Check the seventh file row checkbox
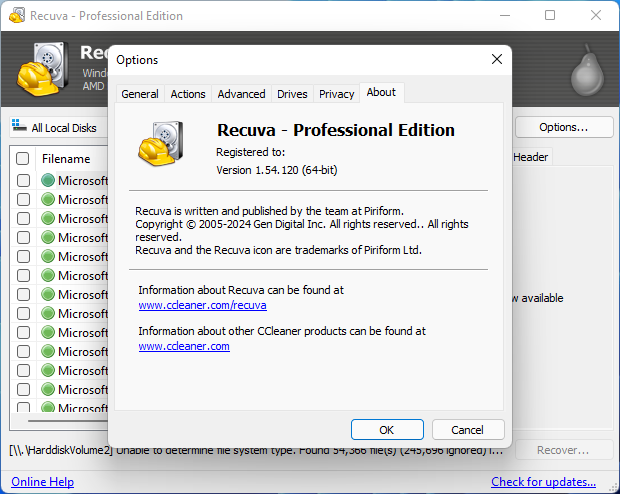620x494 pixels. point(23,294)
